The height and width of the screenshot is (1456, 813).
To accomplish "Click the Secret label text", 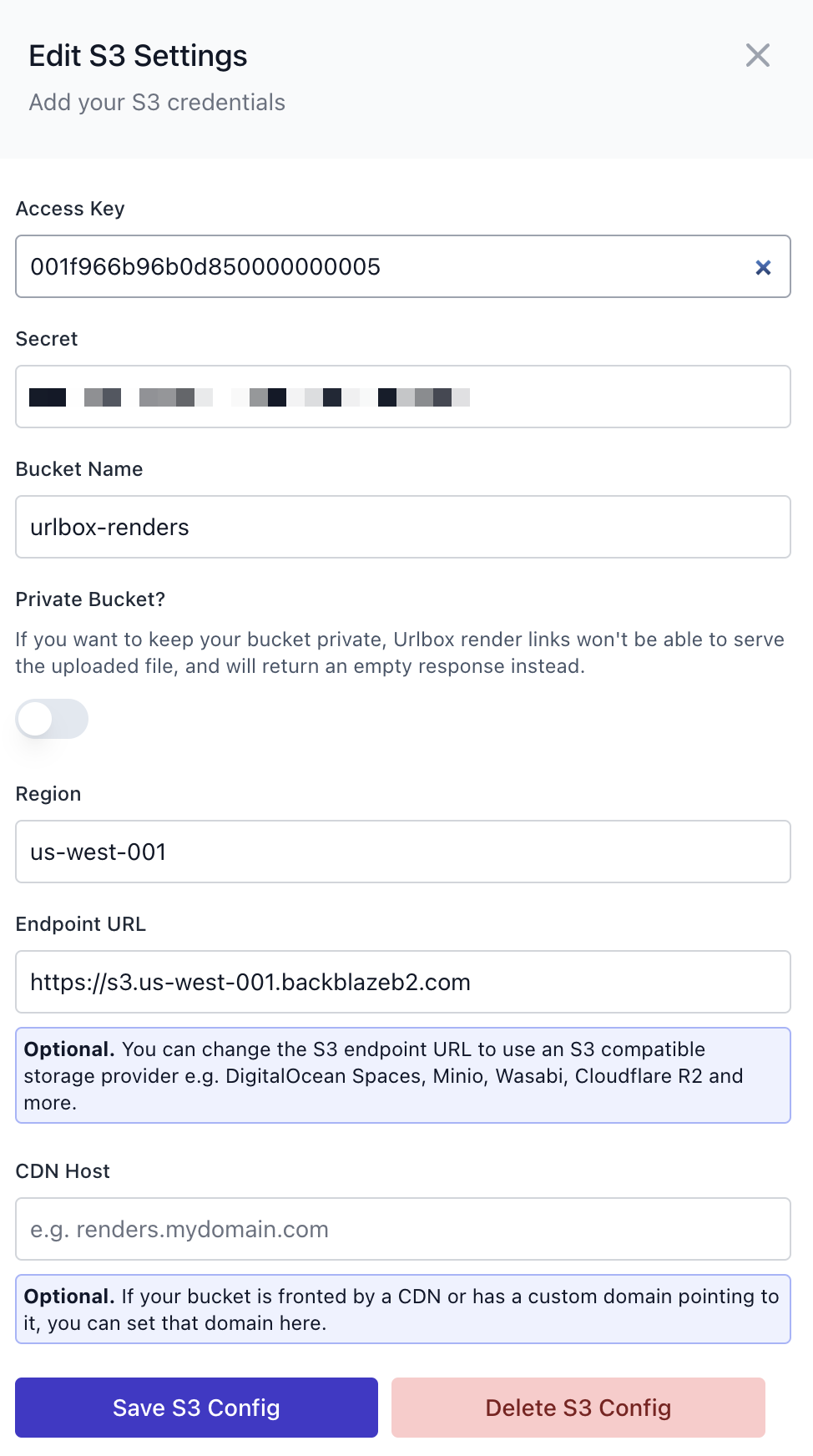I will (x=47, y=339).
